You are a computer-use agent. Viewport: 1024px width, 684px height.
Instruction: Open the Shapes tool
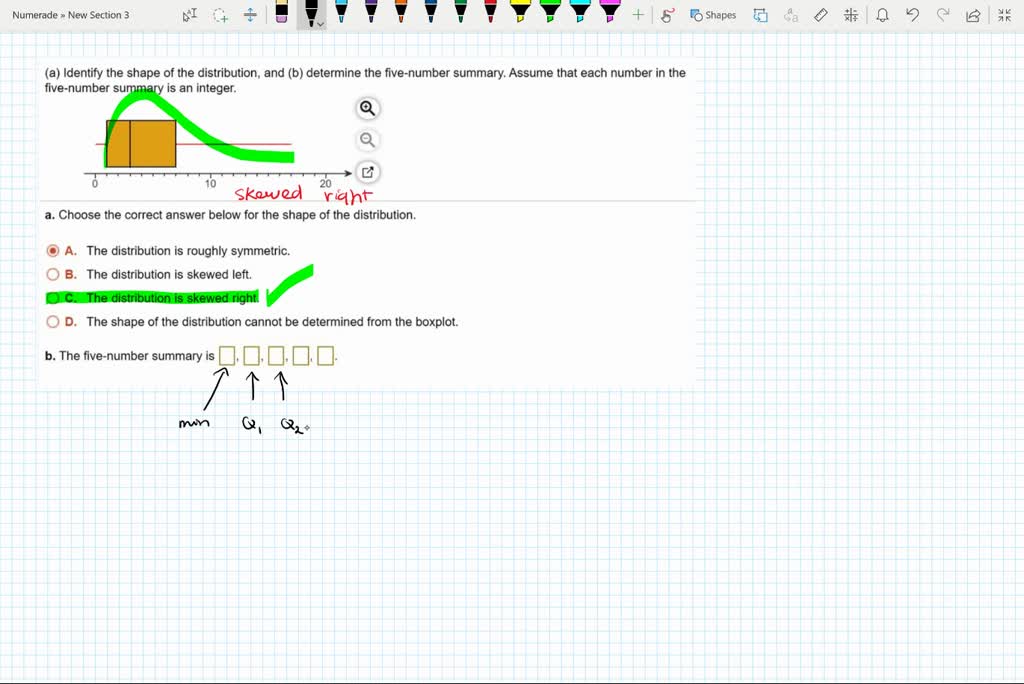712,15
